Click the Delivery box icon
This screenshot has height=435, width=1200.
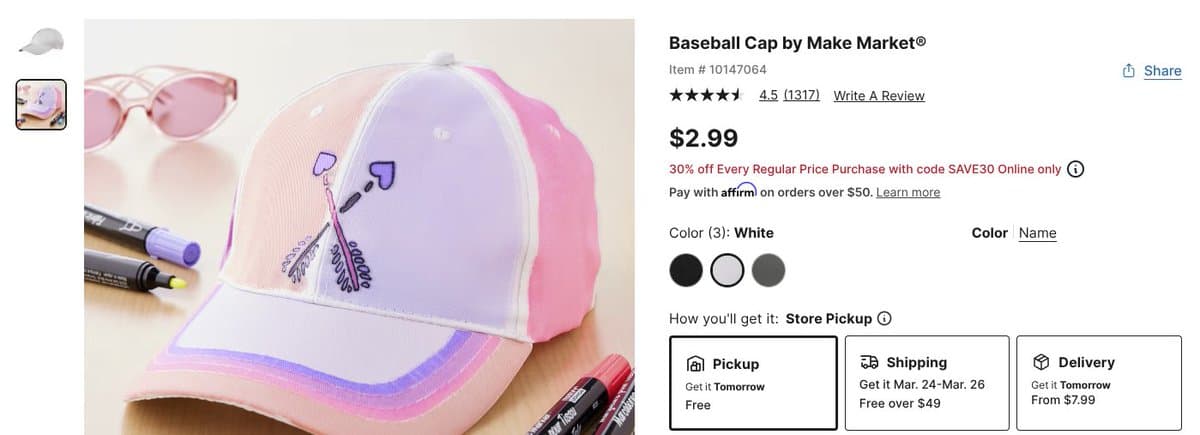(1041, 362)
